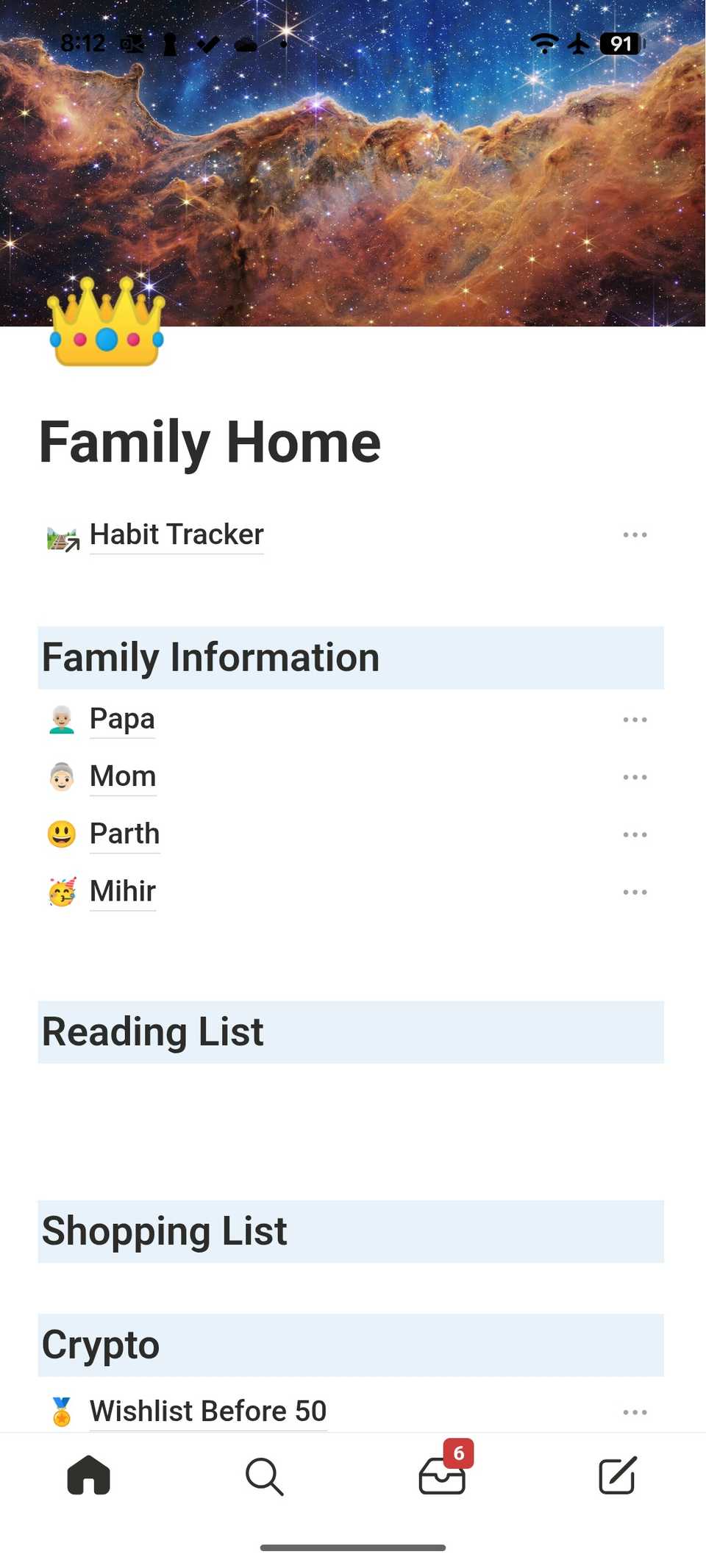Tap the Mihir party-face icon
Screen dimensions: 706x1568
pos(62,892)
